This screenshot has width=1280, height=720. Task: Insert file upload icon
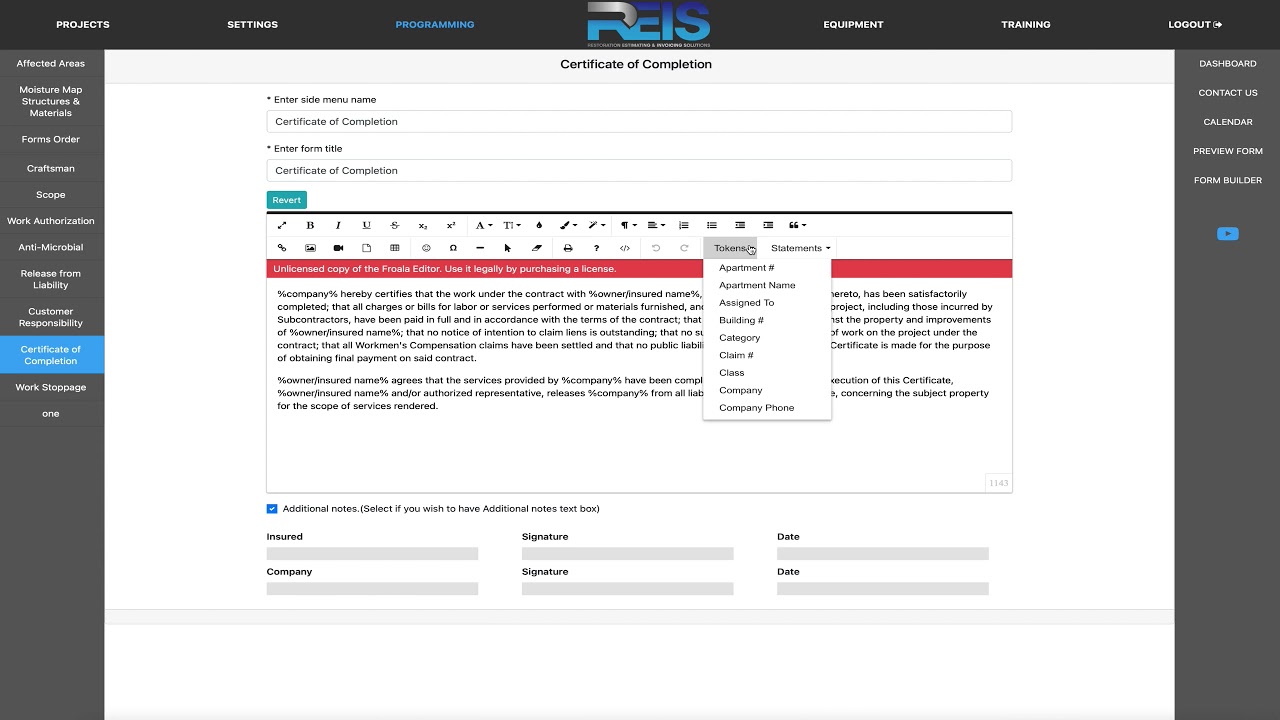click(366, 248)
